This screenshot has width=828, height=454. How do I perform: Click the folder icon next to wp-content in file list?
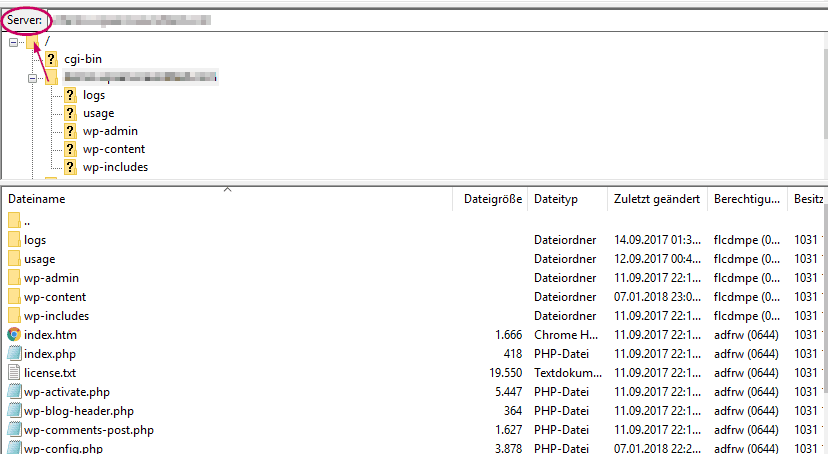click(x=14, y=297)
